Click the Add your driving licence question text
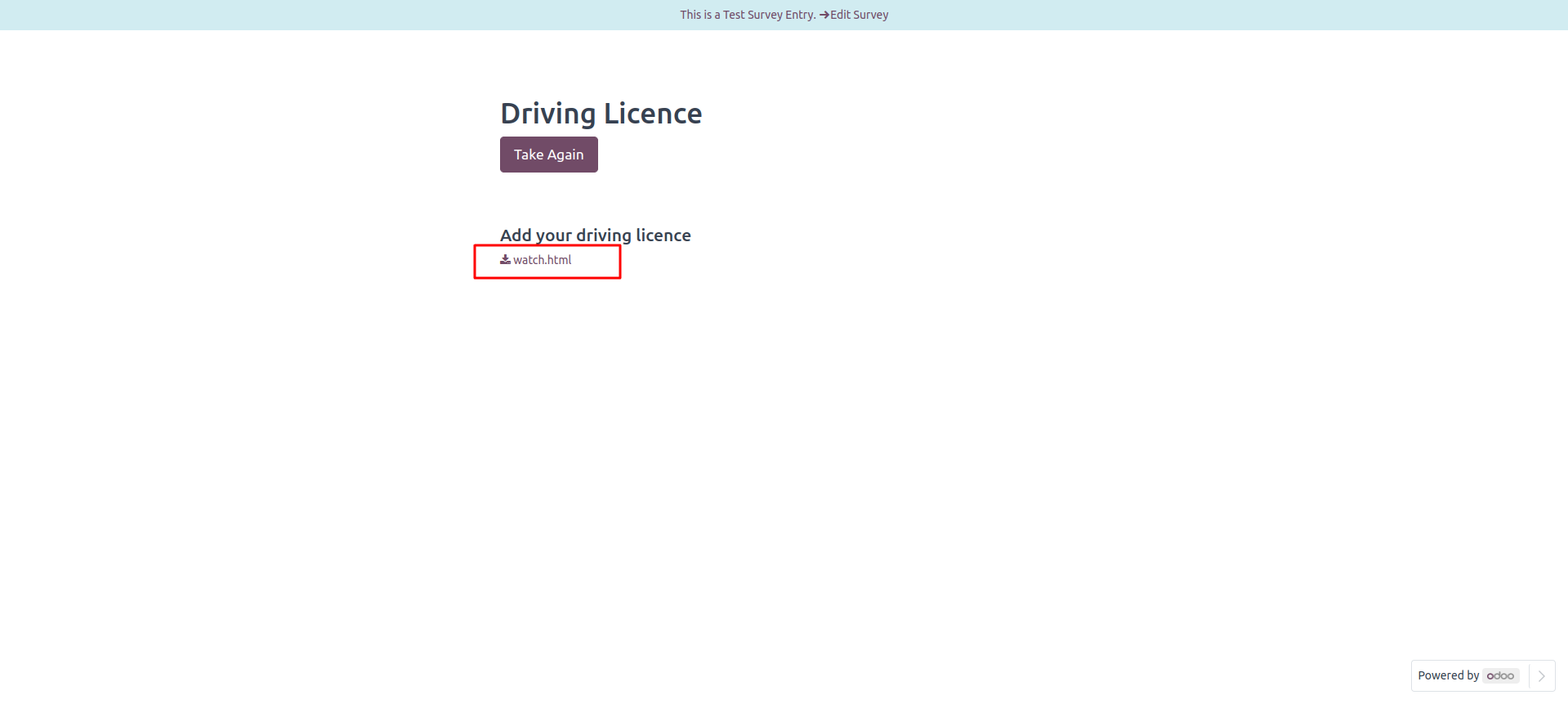 pyautogui.click(x=596, y=235)
